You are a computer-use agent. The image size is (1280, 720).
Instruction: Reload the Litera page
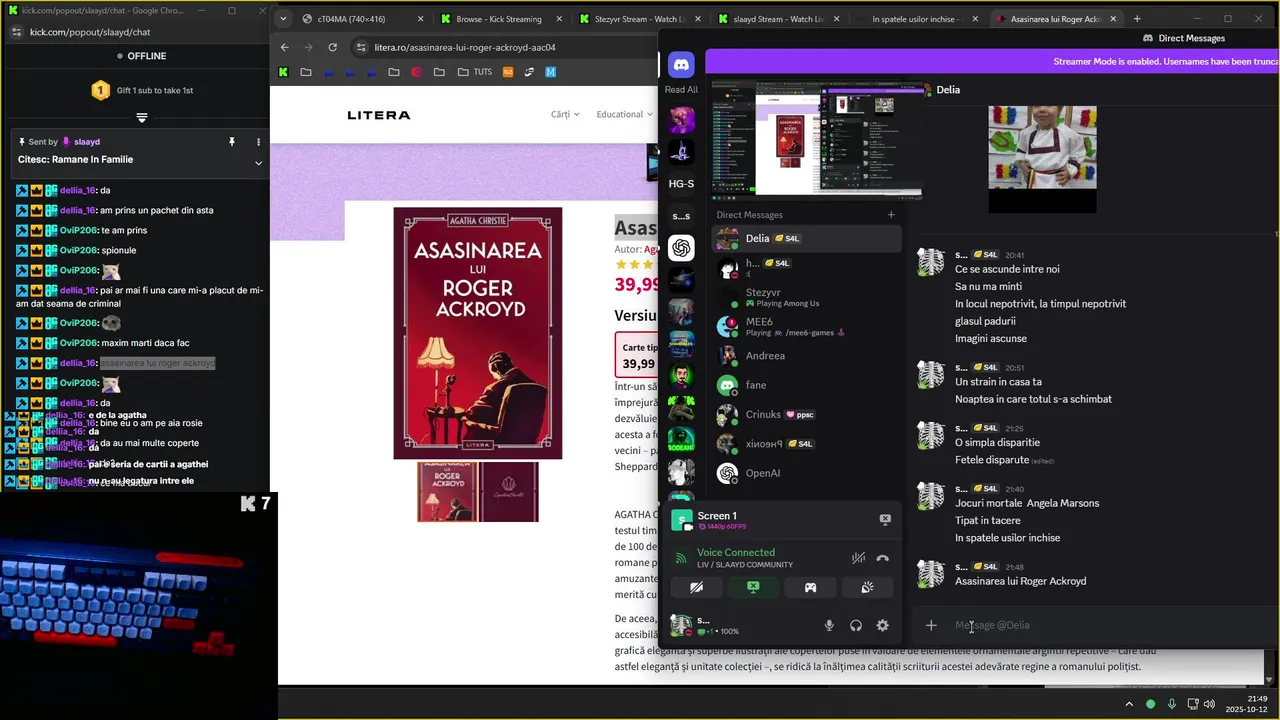pos(334,47)
